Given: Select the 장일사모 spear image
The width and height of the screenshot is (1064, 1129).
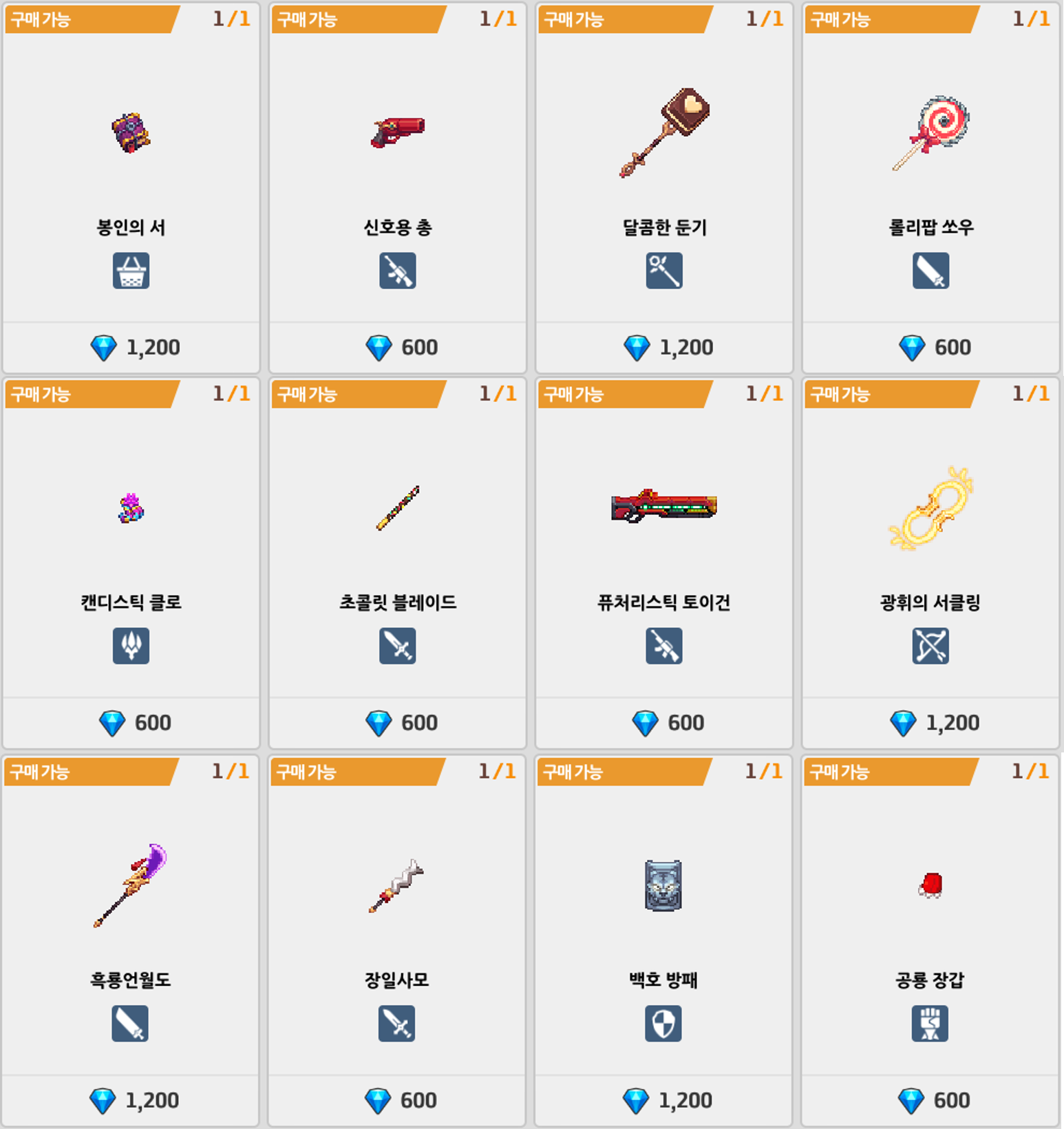Looking at the screenshot, I should coord(396,885).
